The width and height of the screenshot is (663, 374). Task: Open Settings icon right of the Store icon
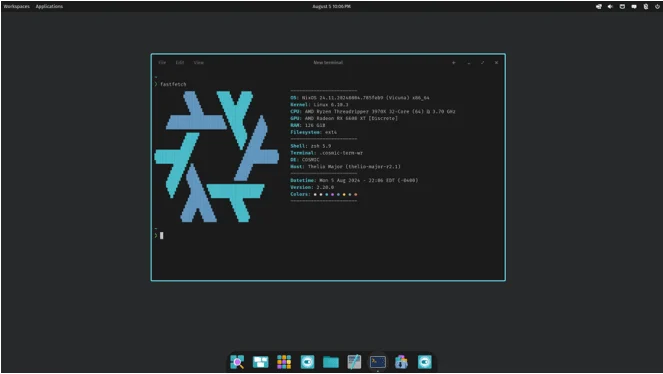(x=425, y=362)
